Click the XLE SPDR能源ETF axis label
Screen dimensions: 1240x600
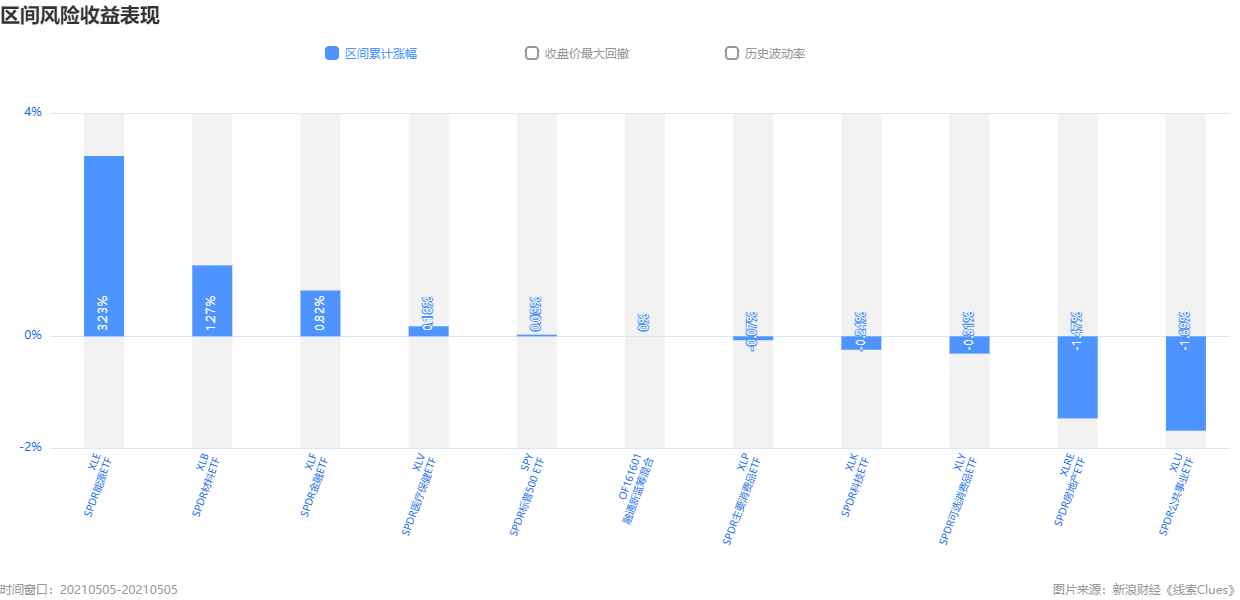coord(97,486)
